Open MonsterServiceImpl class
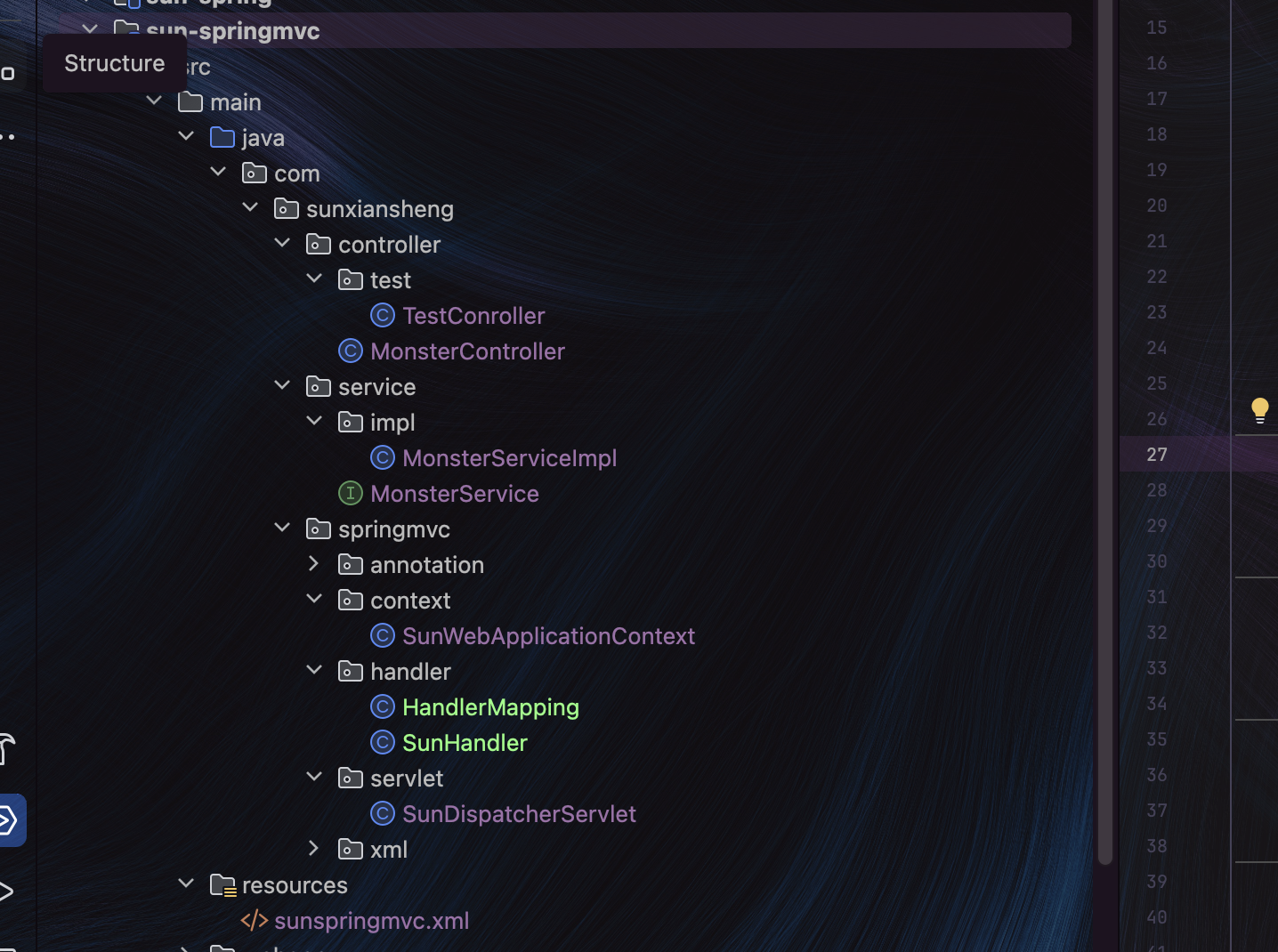 point(509,458)
